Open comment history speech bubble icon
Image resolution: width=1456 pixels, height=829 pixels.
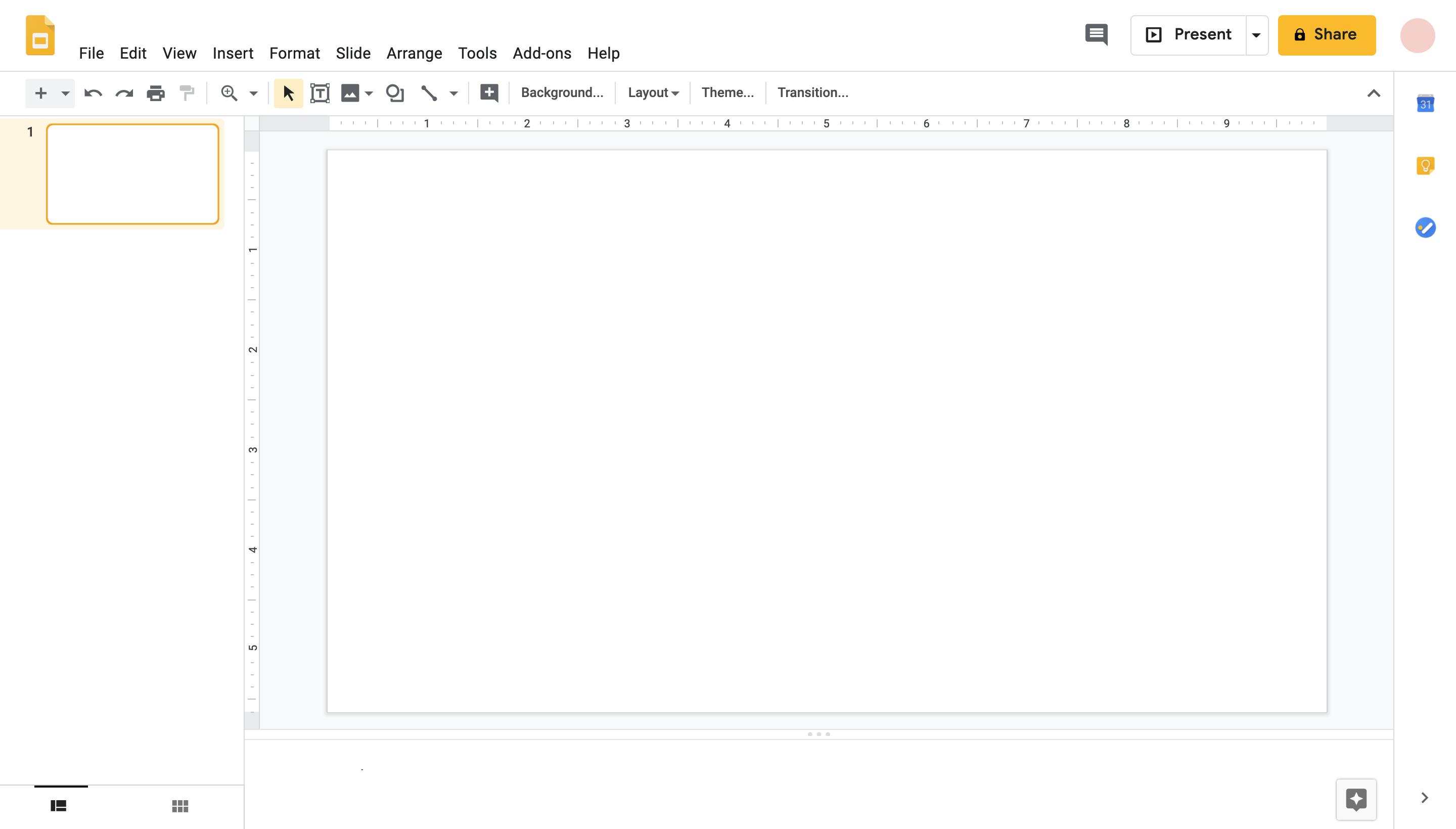point(1096,35)
